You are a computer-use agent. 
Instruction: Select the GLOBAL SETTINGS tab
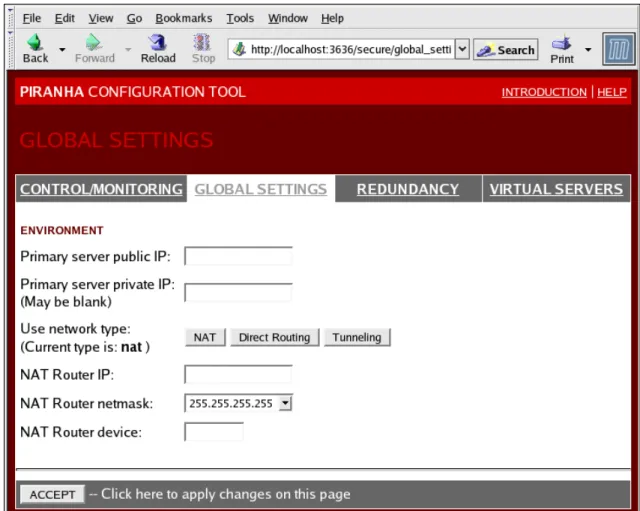(x=261, y=189)
